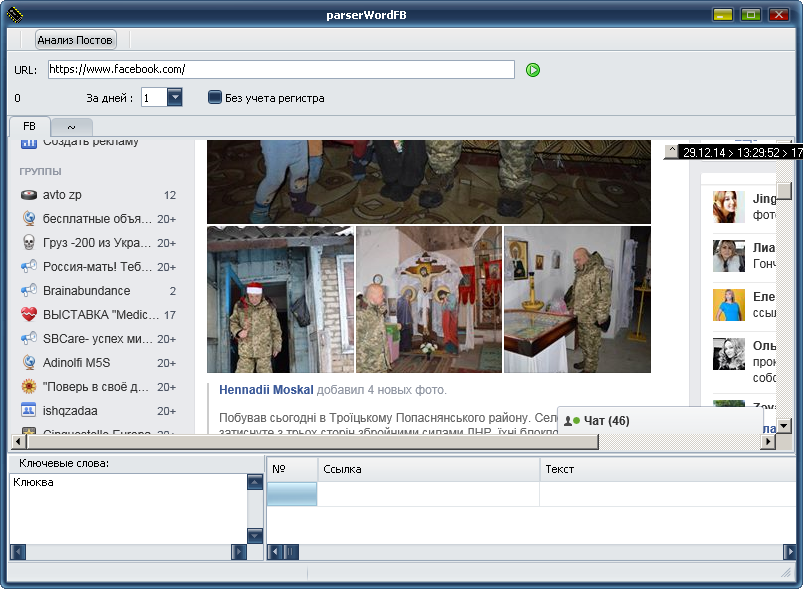Screen dimensions: 803x589
Task: Click into the URL input field
Action: [x=281, y=70]
